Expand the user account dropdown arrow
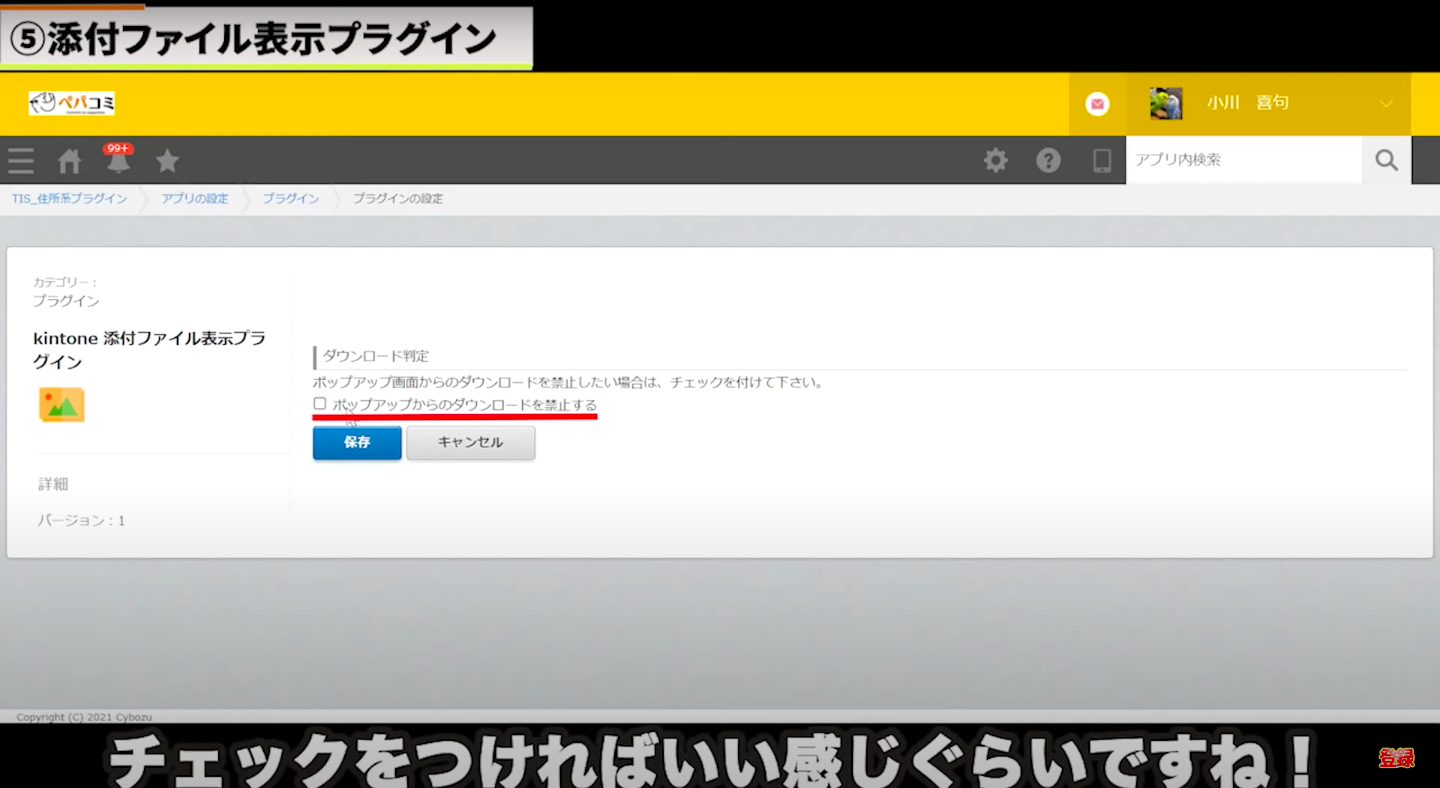1440x788 pixels. pyautogui.click(x=1386, y=104)
